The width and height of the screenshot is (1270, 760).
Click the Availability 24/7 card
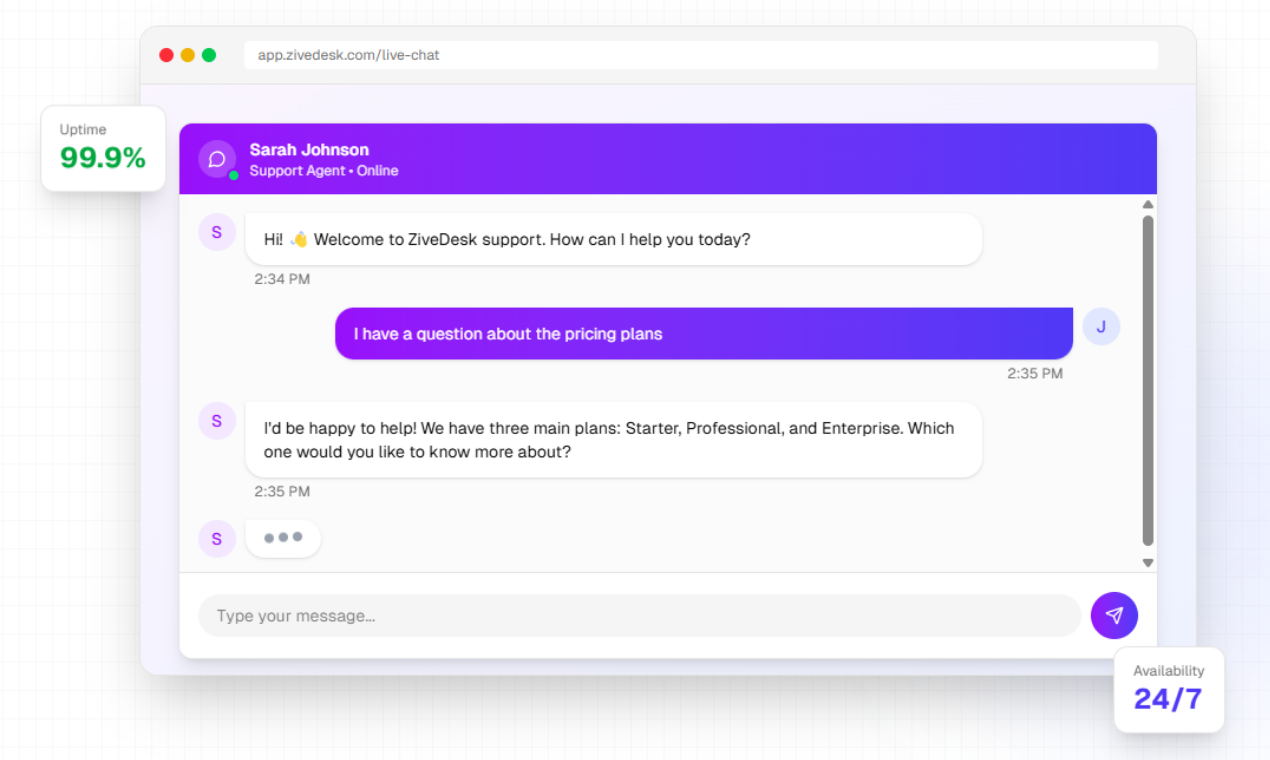1169,690
